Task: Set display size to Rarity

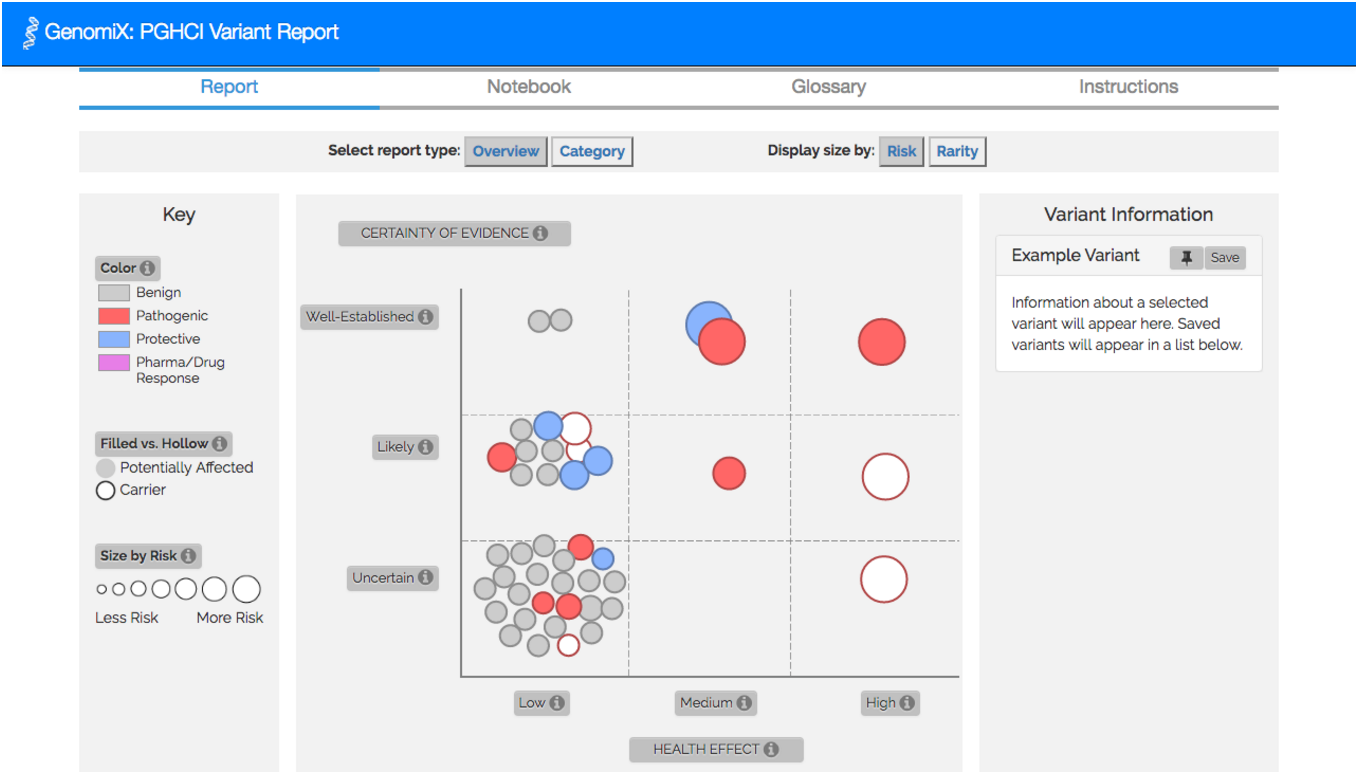Action: (x=957, y=152)
